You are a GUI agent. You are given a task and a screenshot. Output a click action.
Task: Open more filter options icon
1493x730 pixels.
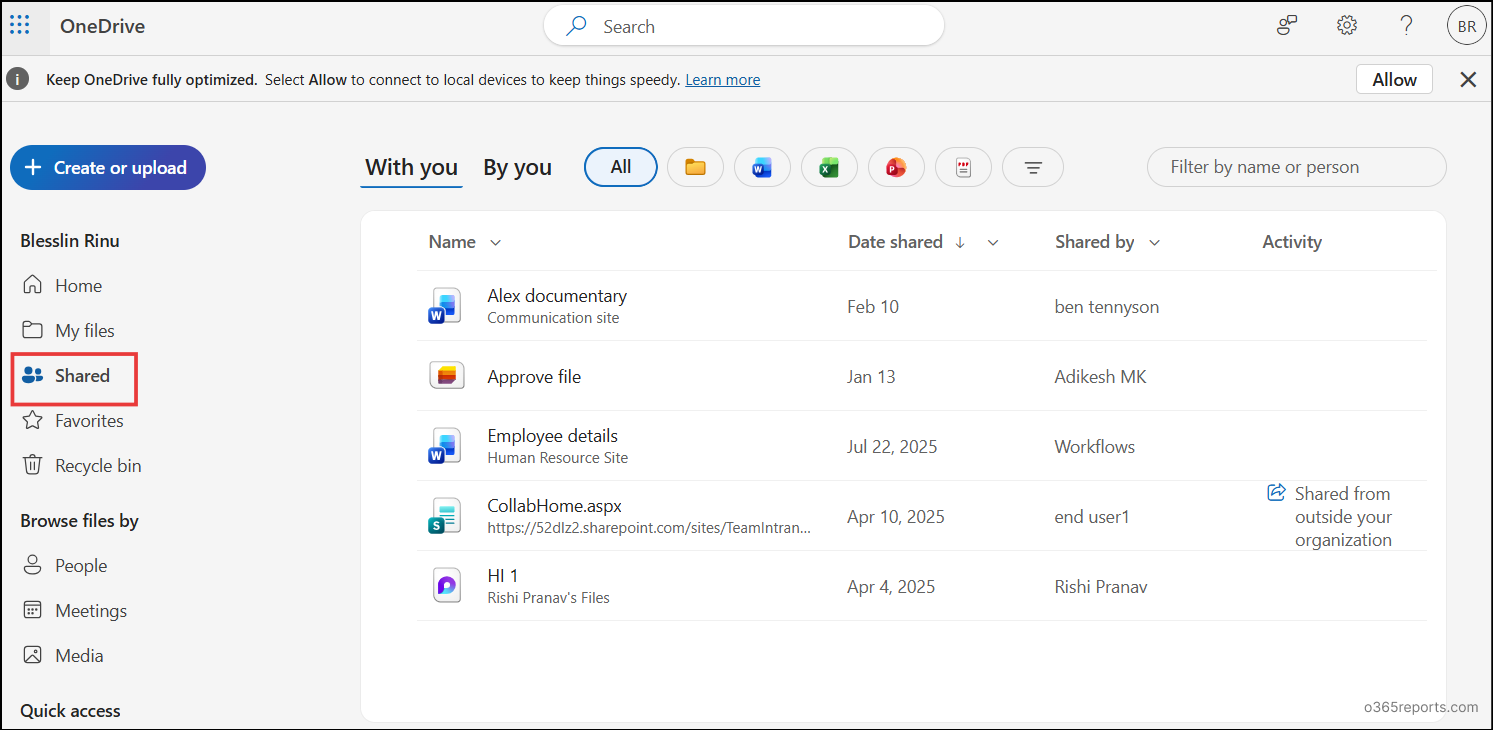coord(1033,167)
